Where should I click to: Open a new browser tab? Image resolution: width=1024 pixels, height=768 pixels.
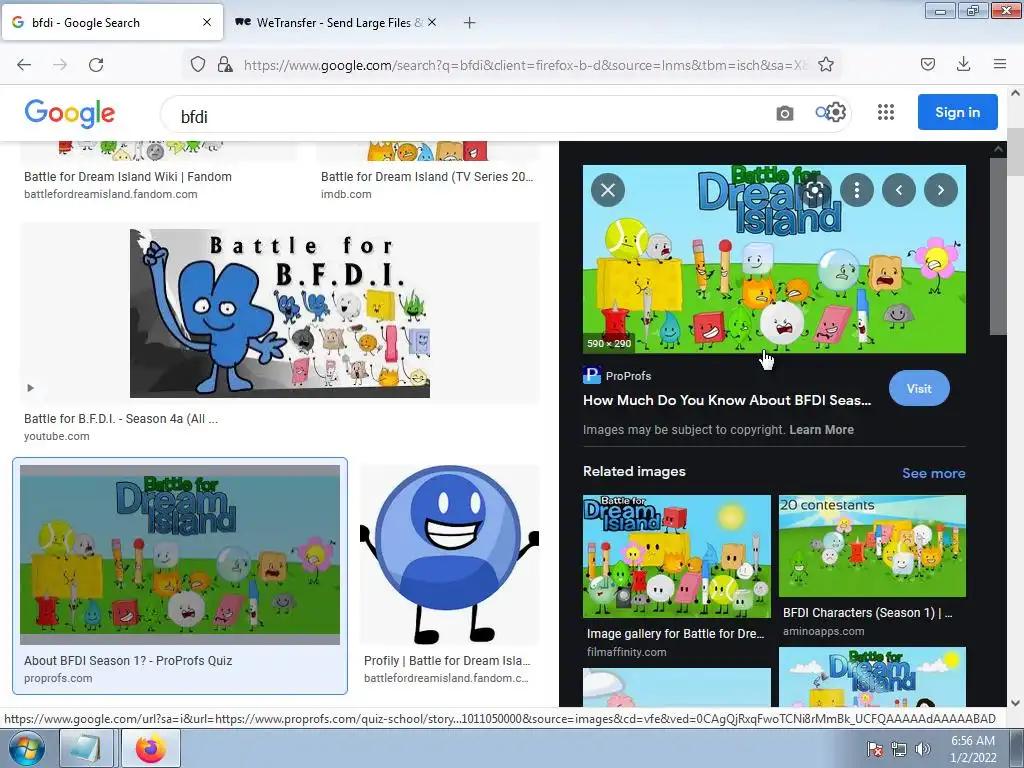point(469,23)
